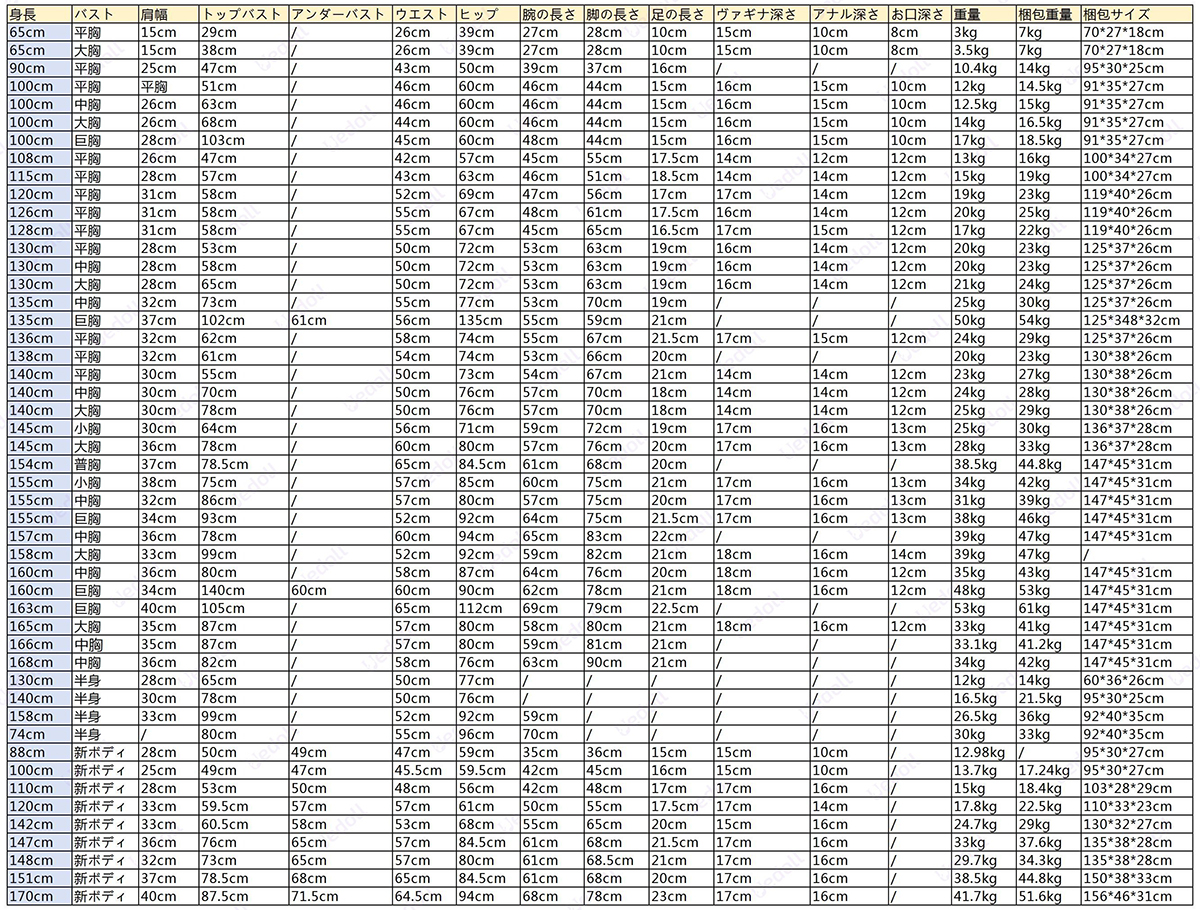The width and height of the screenshot is (1200, 910).
Task: Click the 138cm height cell
Action: pyautogui.click(x=39, y=356)
